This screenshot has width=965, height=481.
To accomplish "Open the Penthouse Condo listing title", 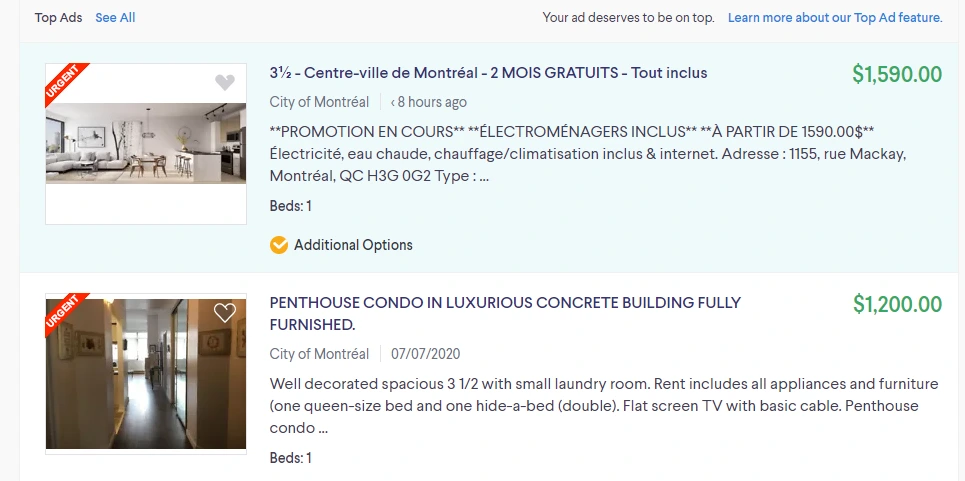I will click(x=505, y=314).
